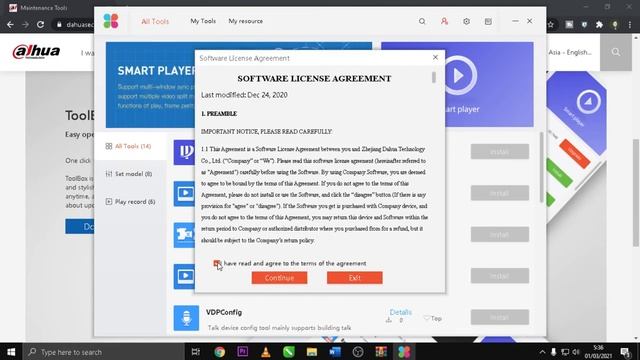Click the Smart Player banner play icon
640x360 pixels.
(459, 76)
